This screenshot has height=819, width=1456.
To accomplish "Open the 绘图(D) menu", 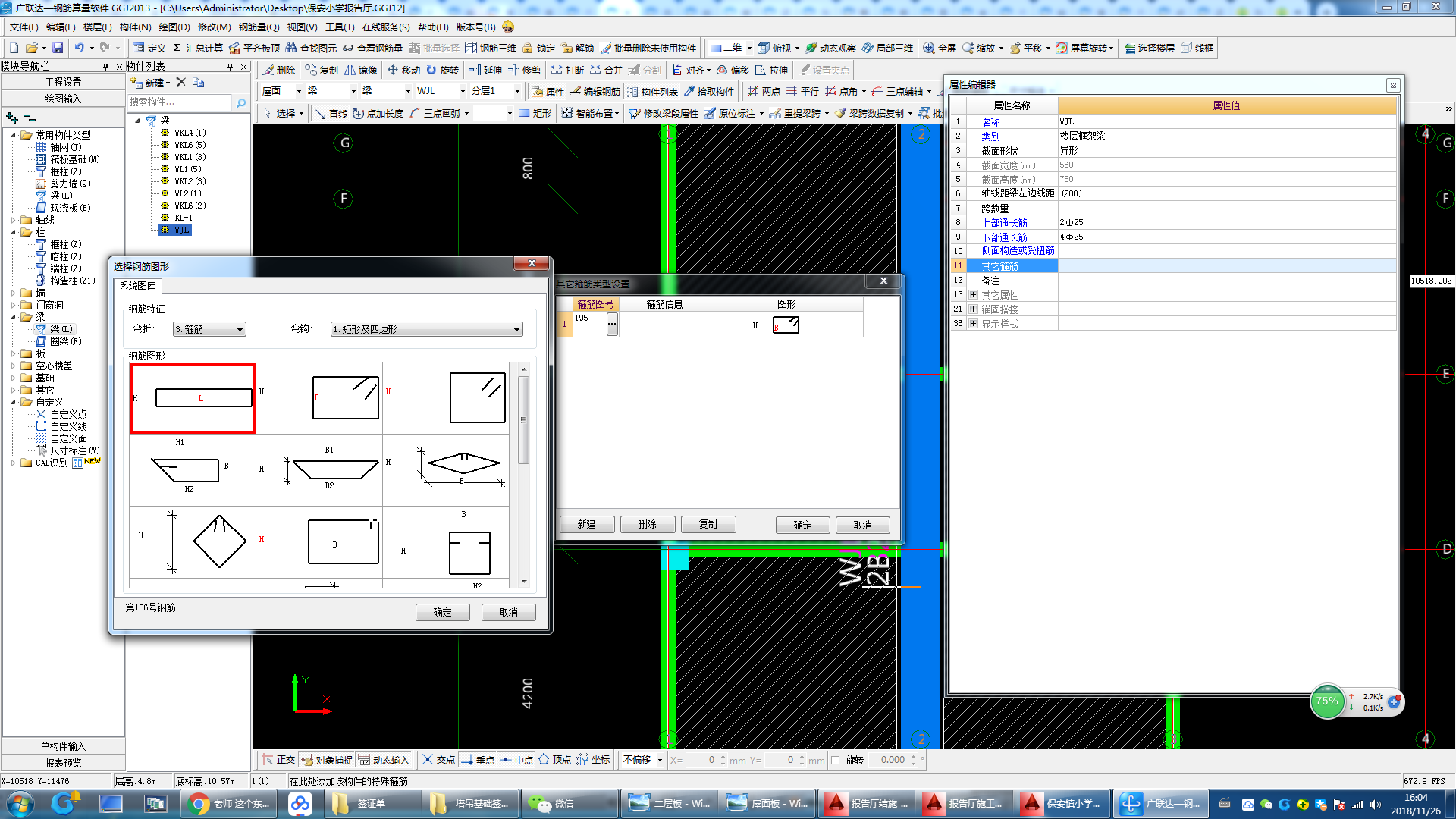I will (174, 27).
